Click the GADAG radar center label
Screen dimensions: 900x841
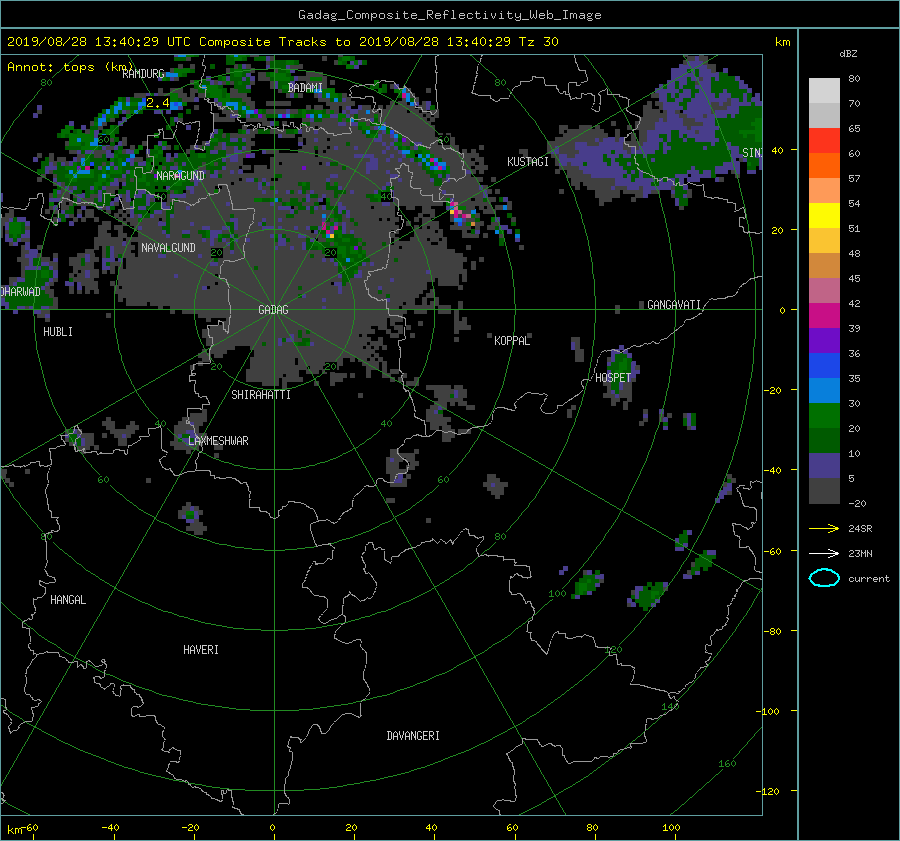point(273,310)
